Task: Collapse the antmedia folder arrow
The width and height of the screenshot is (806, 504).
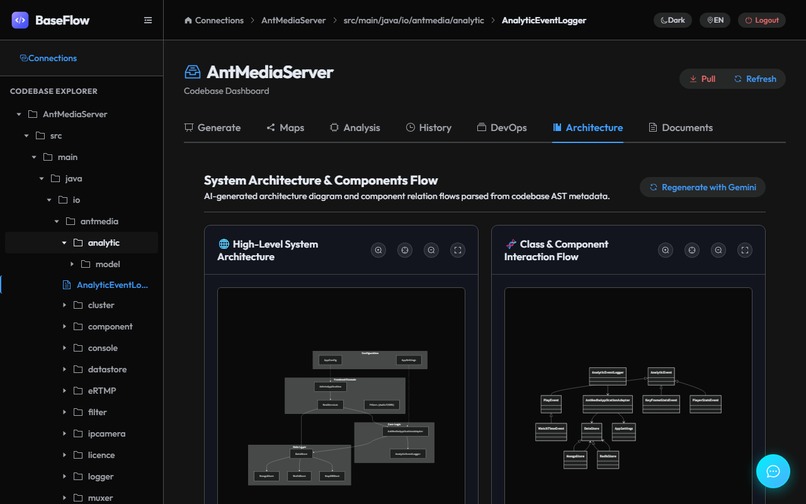Action: click(x=57, y=221)
